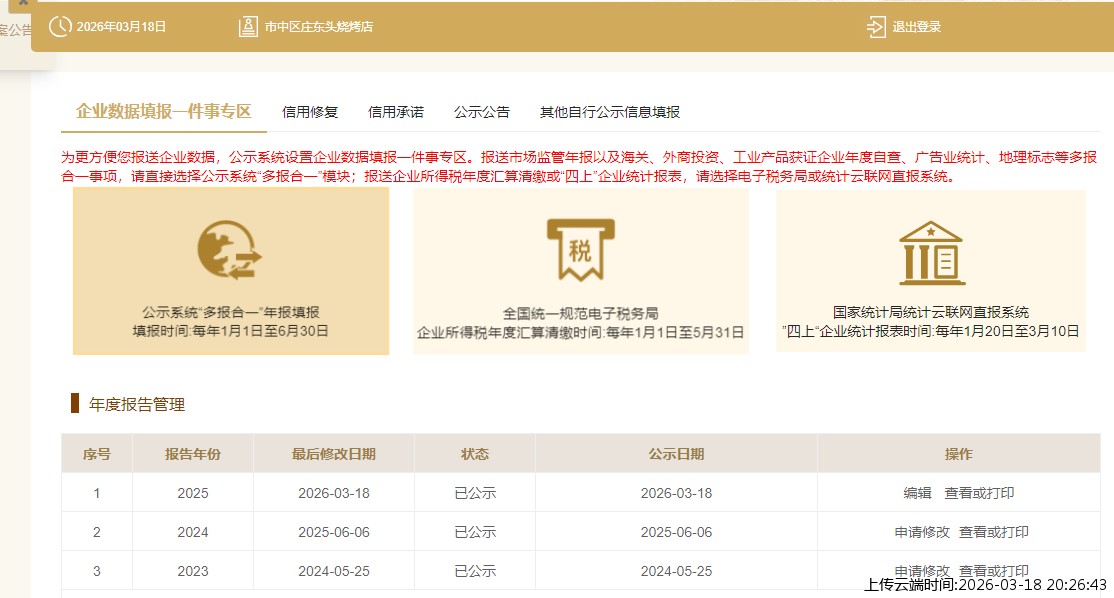Click 编辑 for the 2025 report
The image size is (1114, 598).
coord(919,492)
